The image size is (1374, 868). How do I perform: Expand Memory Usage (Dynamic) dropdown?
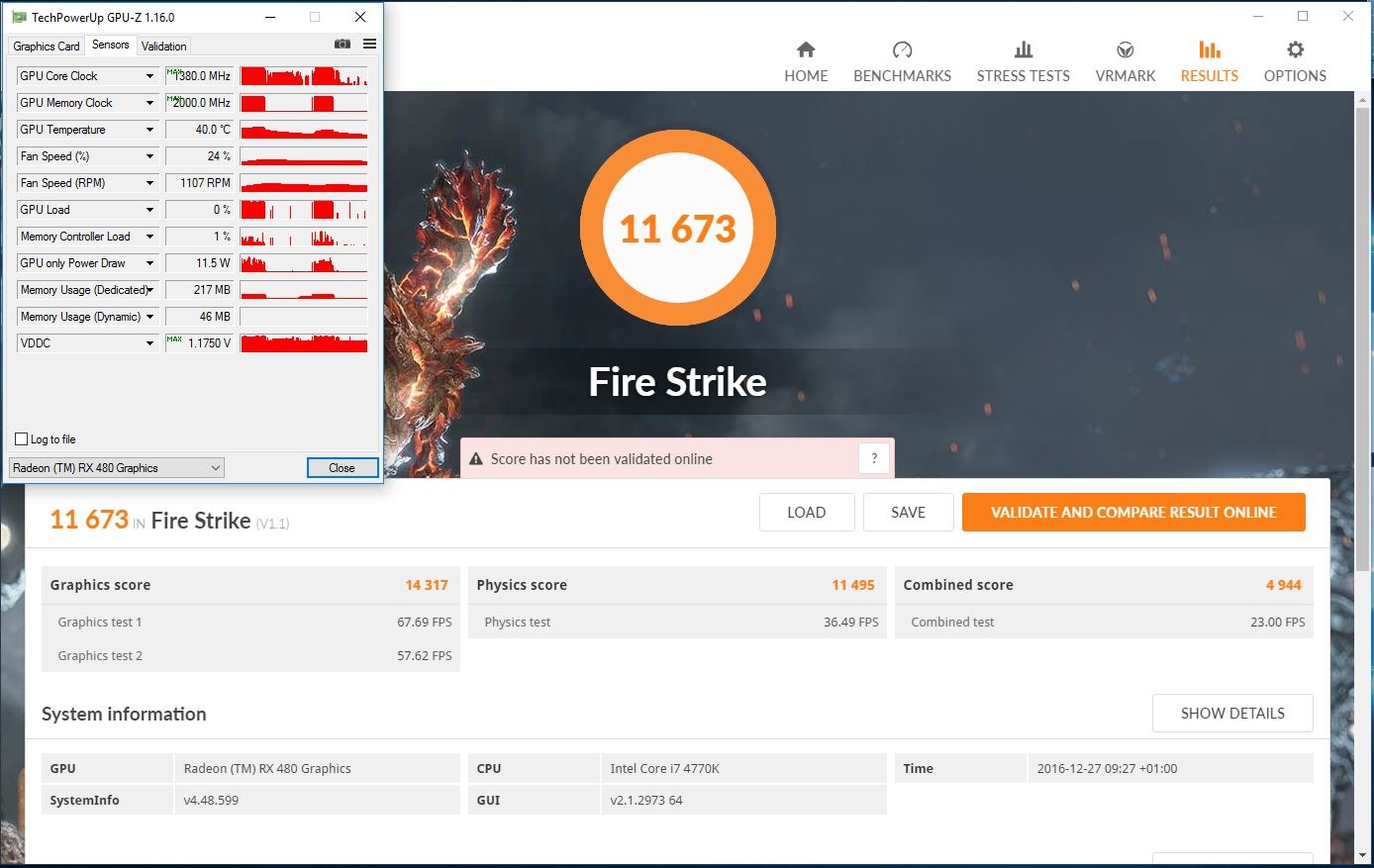tap(150, 317)
